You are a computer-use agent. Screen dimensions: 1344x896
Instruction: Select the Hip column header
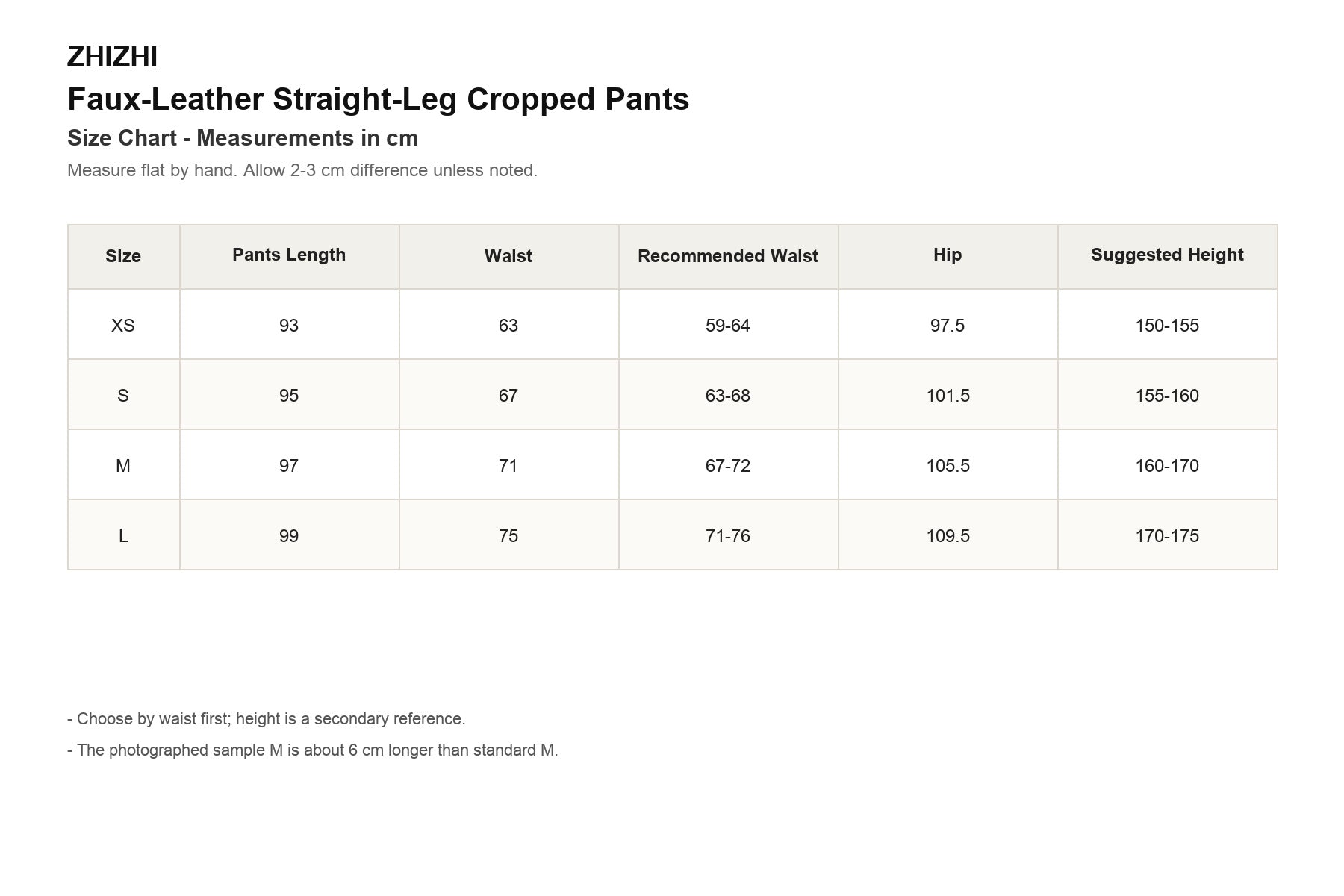pyautogui.click(x=948, y=255)
